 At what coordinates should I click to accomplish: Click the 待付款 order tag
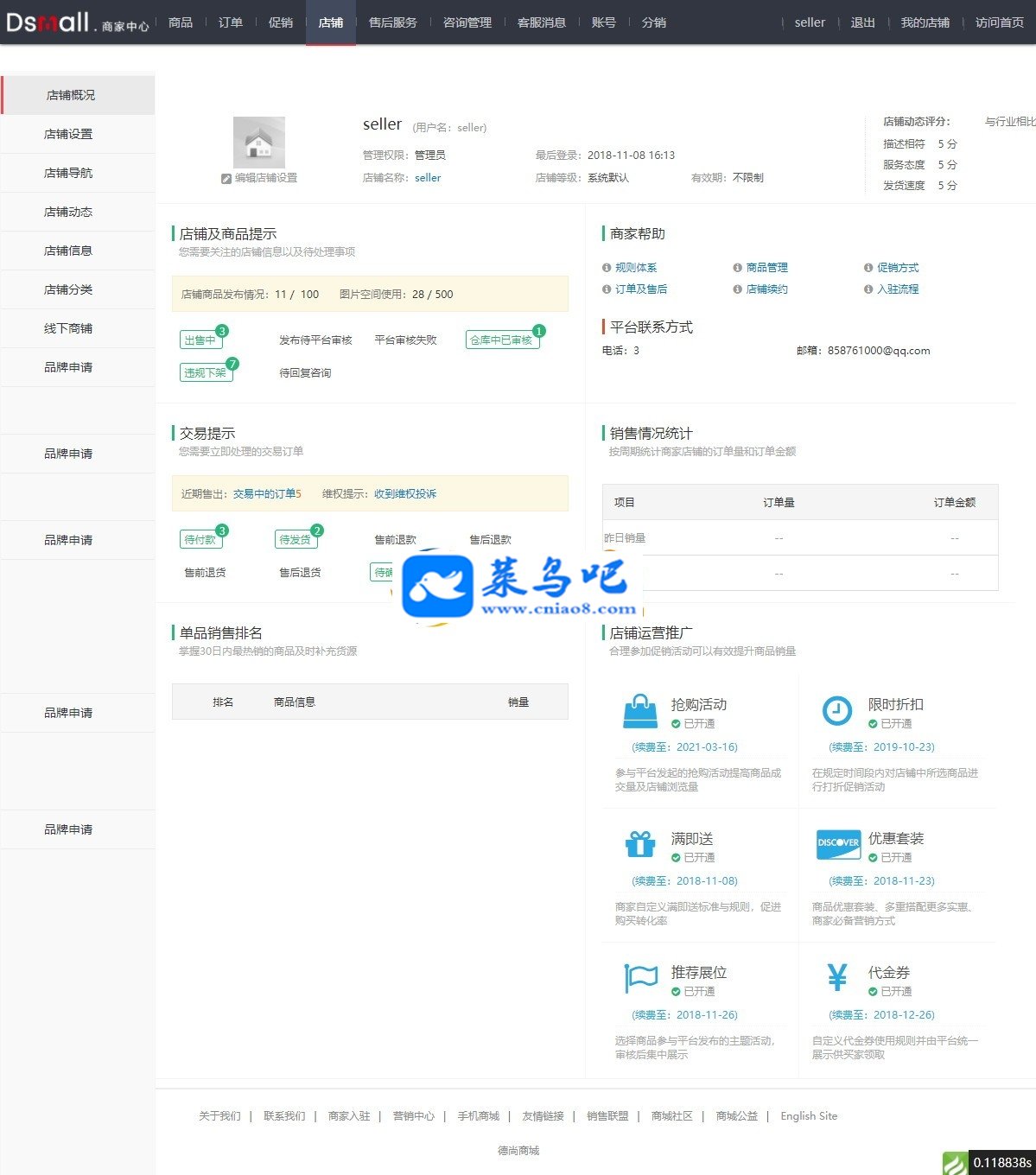(200, 540)
